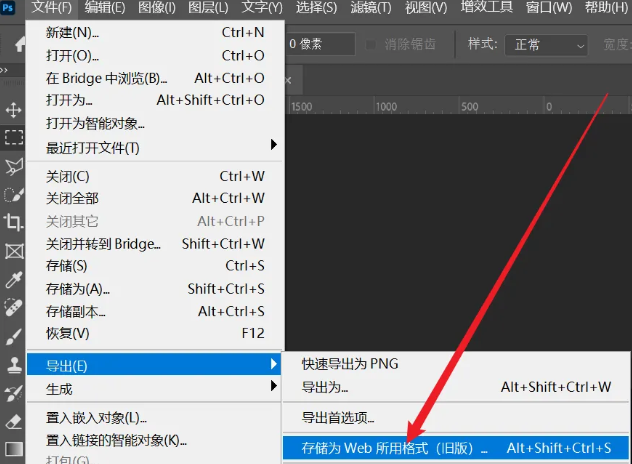Open the 选择(S) menu
632x464 pixels.
[316, 7]
